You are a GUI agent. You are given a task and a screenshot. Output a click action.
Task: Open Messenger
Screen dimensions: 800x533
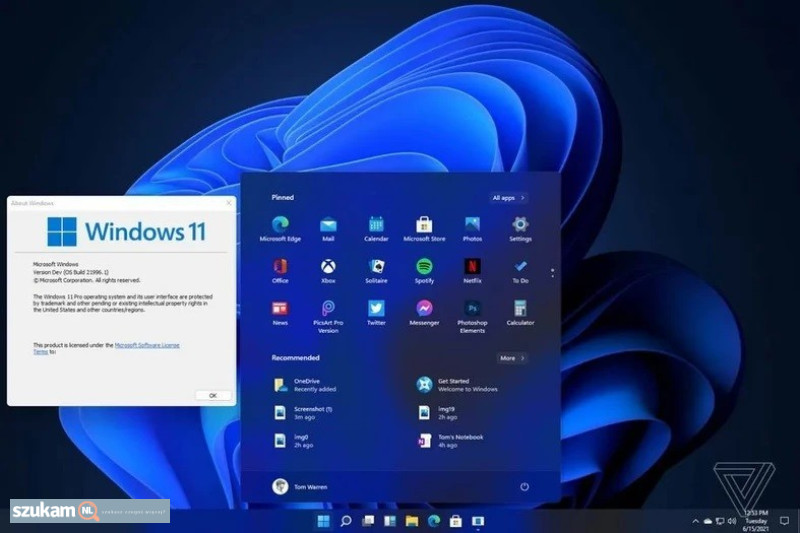[424, 313]
